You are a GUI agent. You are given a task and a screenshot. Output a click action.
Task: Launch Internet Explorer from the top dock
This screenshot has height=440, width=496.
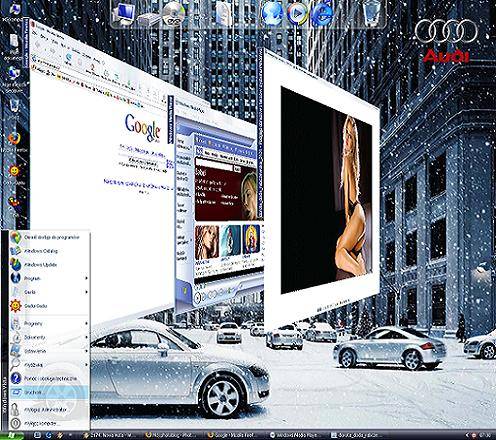point(322,14)
